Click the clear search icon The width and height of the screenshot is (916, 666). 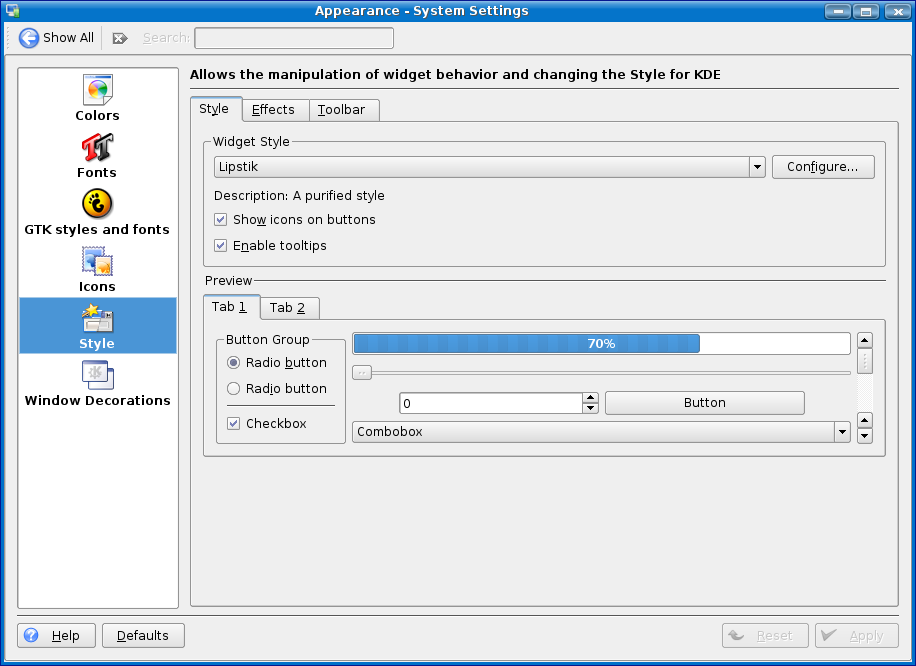click(x=120, y=38)
